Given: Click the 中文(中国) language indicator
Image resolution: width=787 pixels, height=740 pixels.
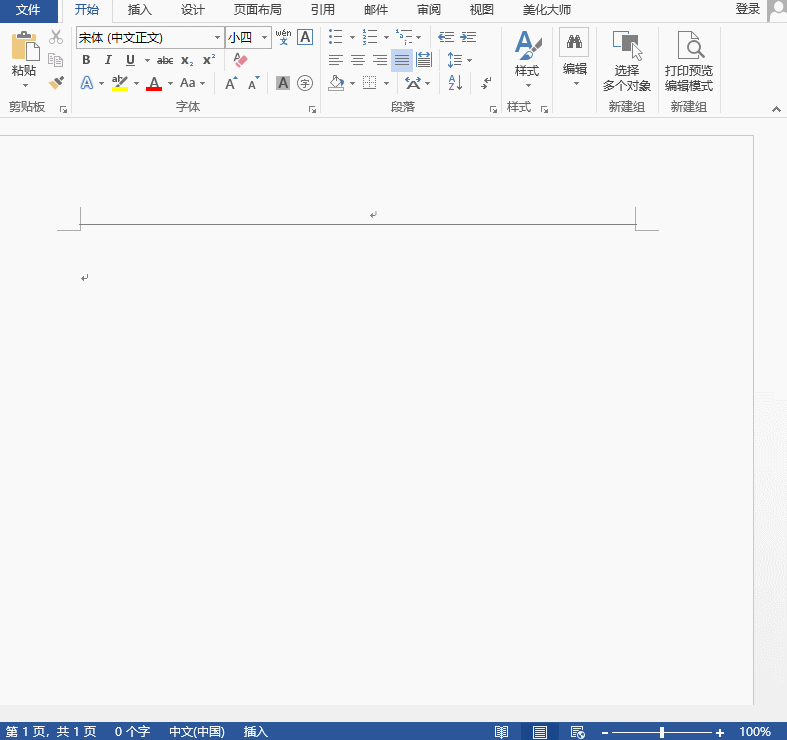Looking at the screenshot, I should 197,732.
